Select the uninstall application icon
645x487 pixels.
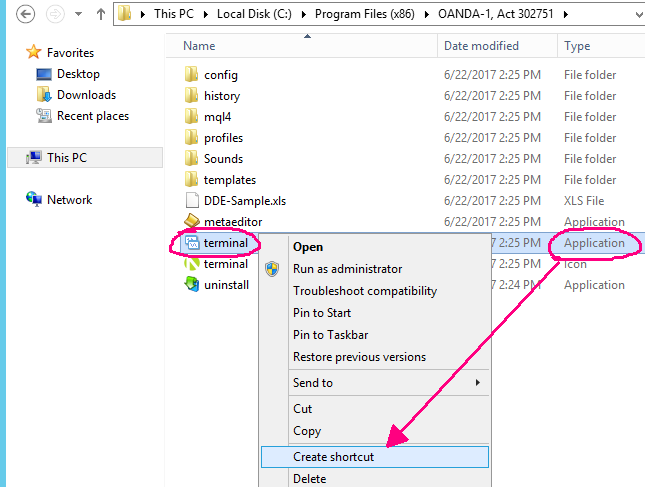[193, 285]
